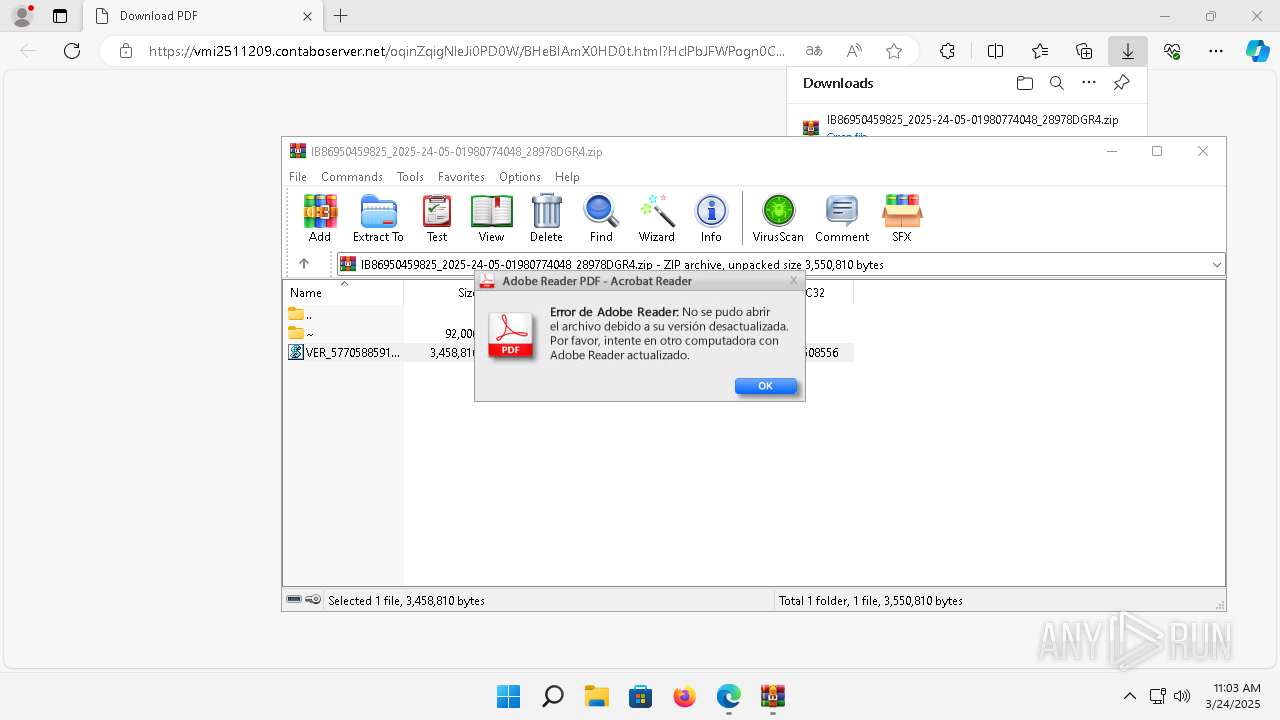Click the Download PDF browser tab
This screenshot has width=1280, height=720.
[x=201, y=16]
